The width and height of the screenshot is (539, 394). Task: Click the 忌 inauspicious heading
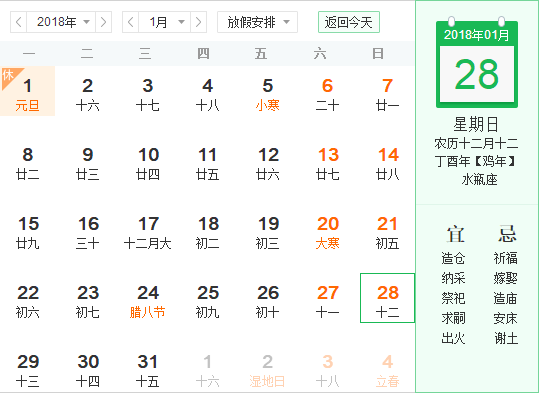pos(507,234)
